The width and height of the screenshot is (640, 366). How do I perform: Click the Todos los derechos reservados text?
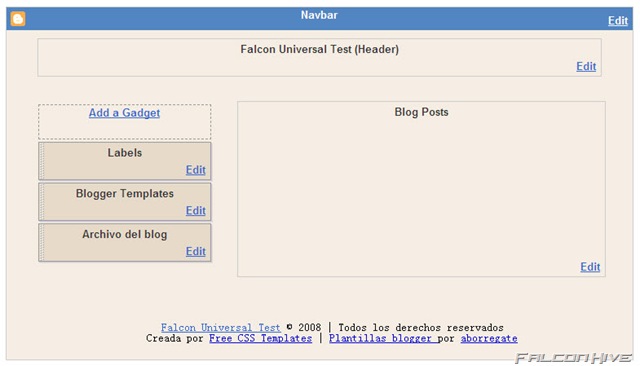point(421,327)
